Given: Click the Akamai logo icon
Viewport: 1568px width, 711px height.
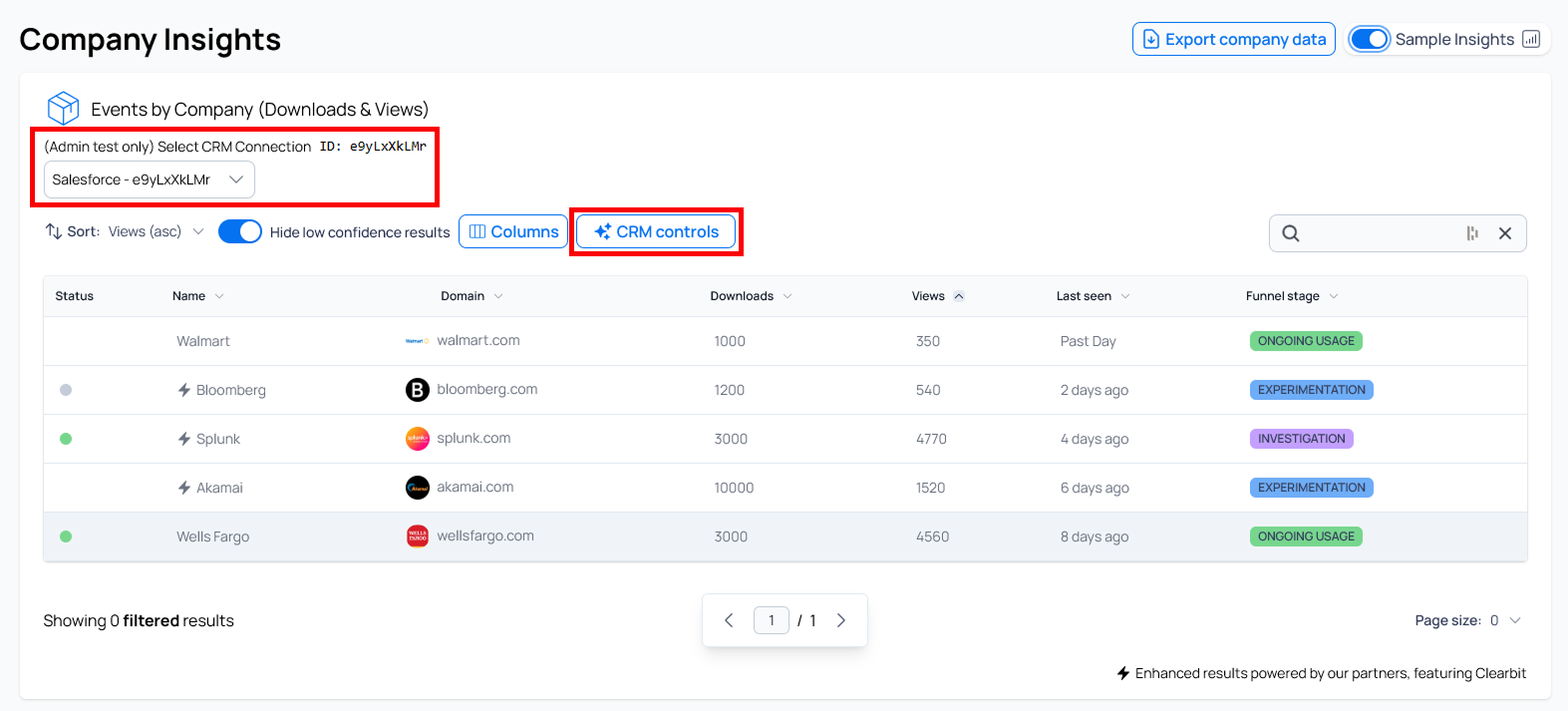Looking at the screenshot, I should click(417, 488).
